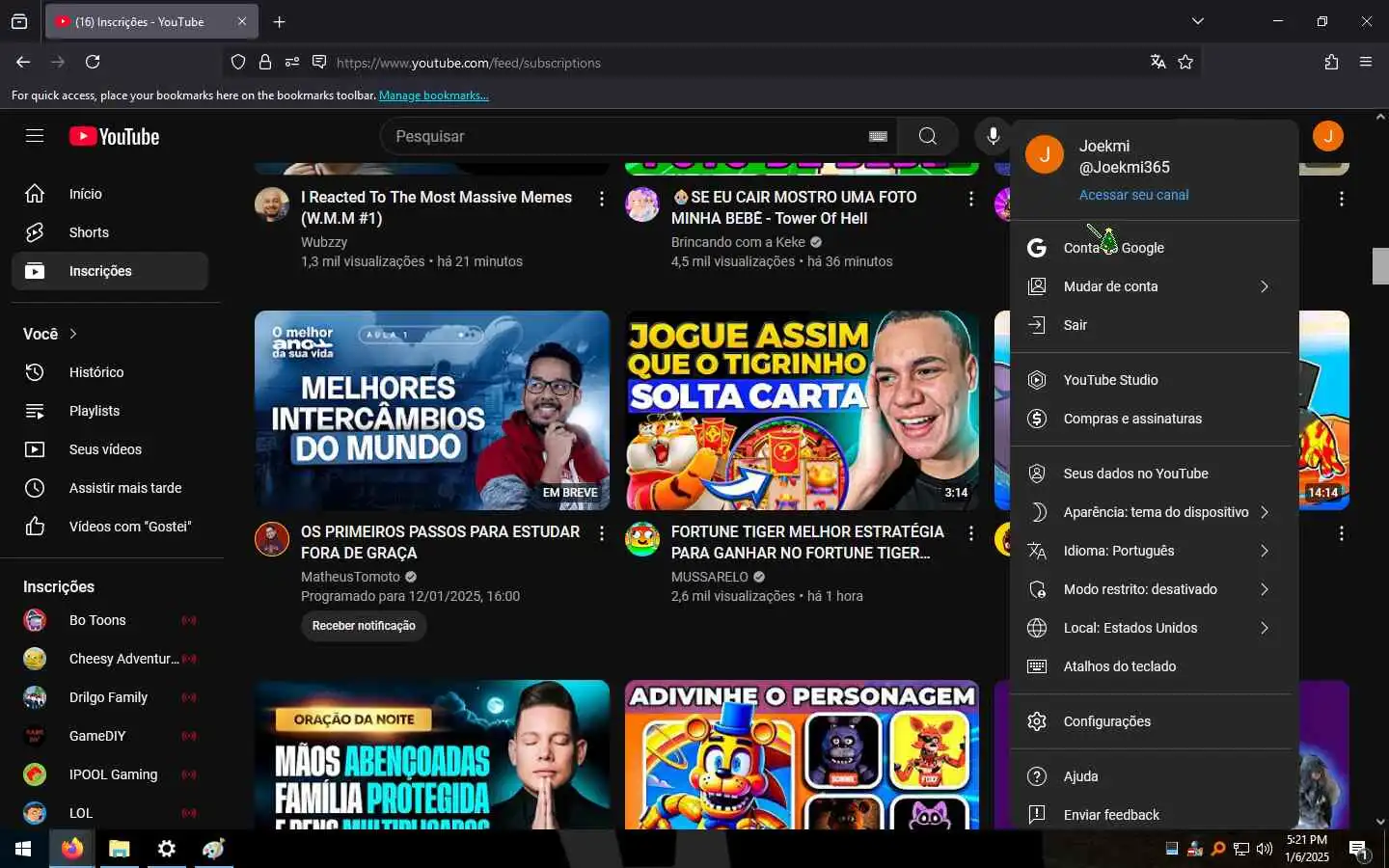The image size is (1389, 868).
Task: Click the voice search microphone icon
Action: click(993, 136)
